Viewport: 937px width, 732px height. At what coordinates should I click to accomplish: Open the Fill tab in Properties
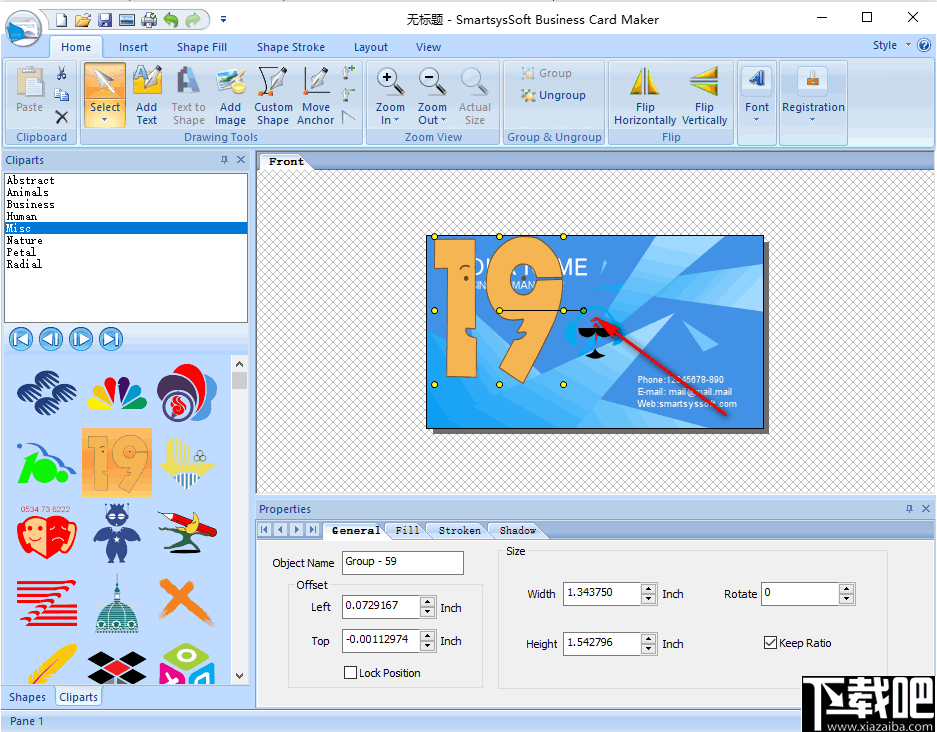(406, 530)
